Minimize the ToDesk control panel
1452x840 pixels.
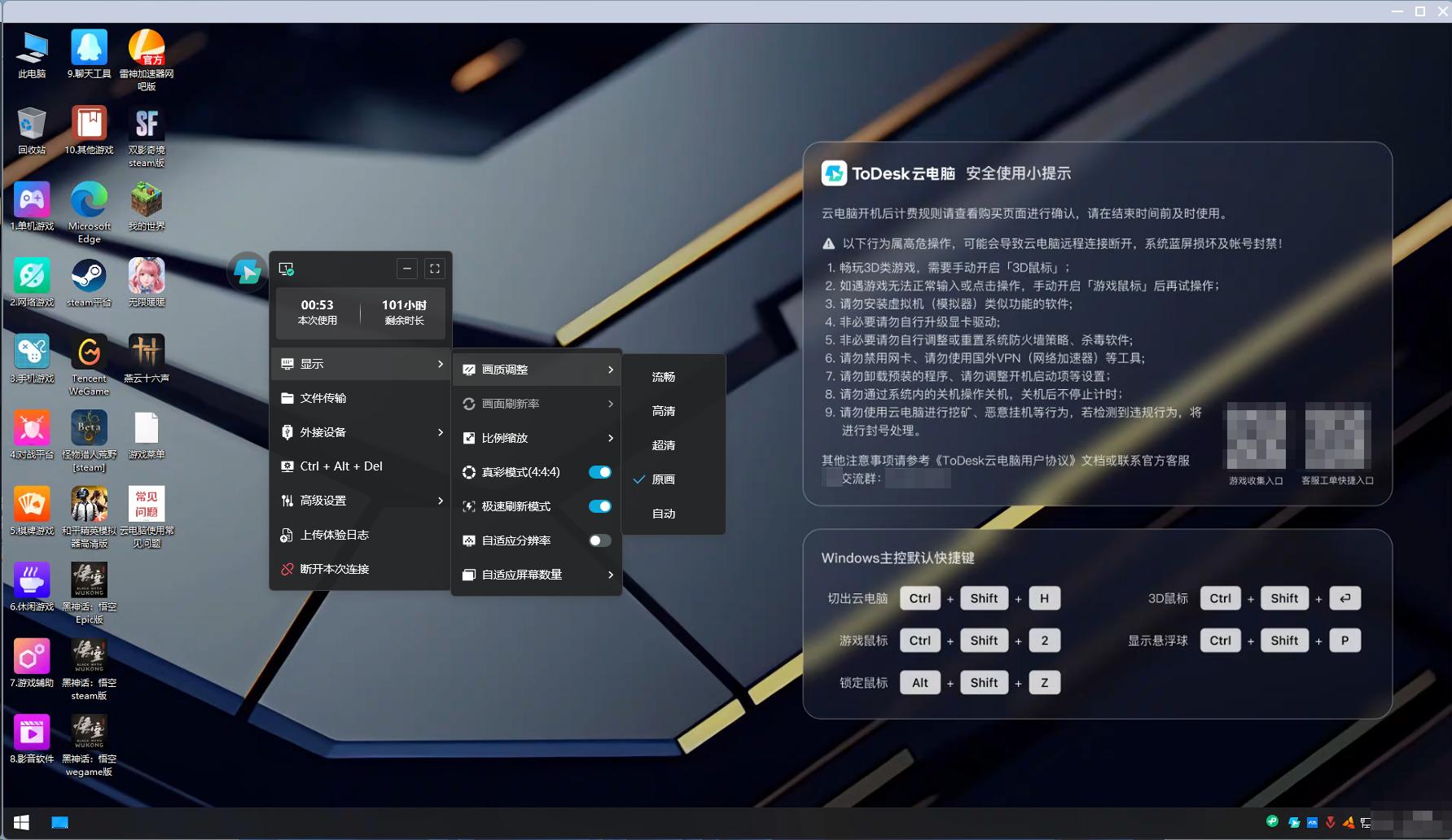click(407, 269)
